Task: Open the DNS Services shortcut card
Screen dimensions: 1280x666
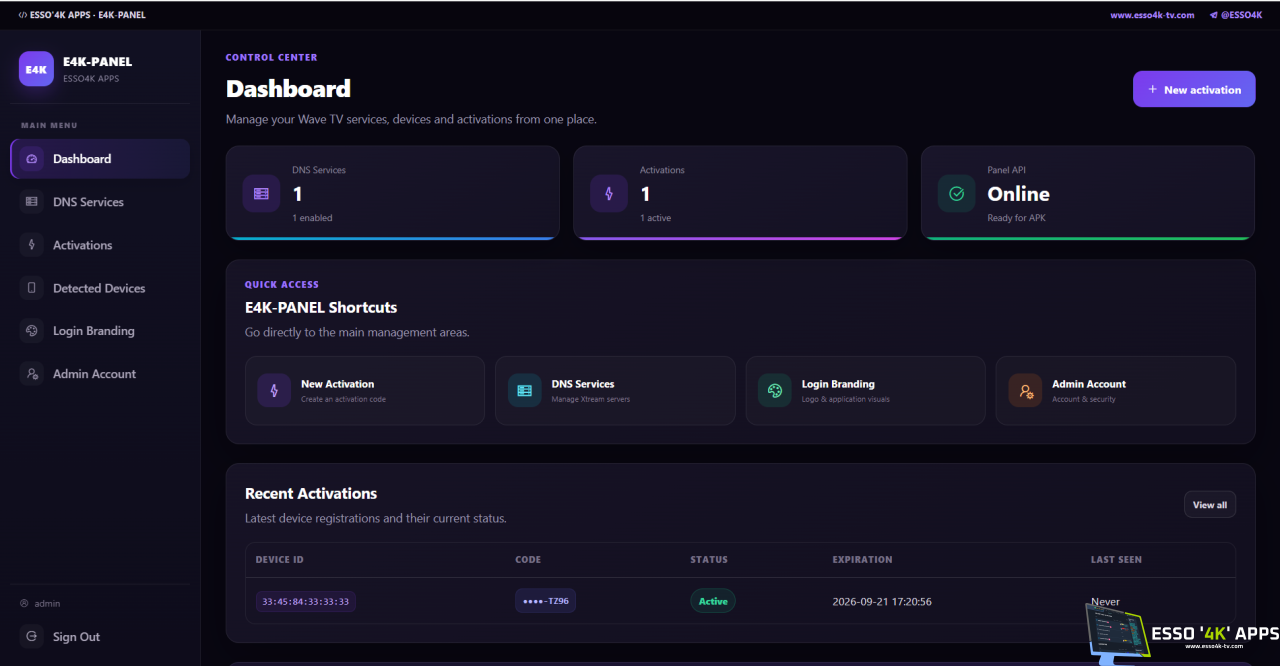Action: 615,391
